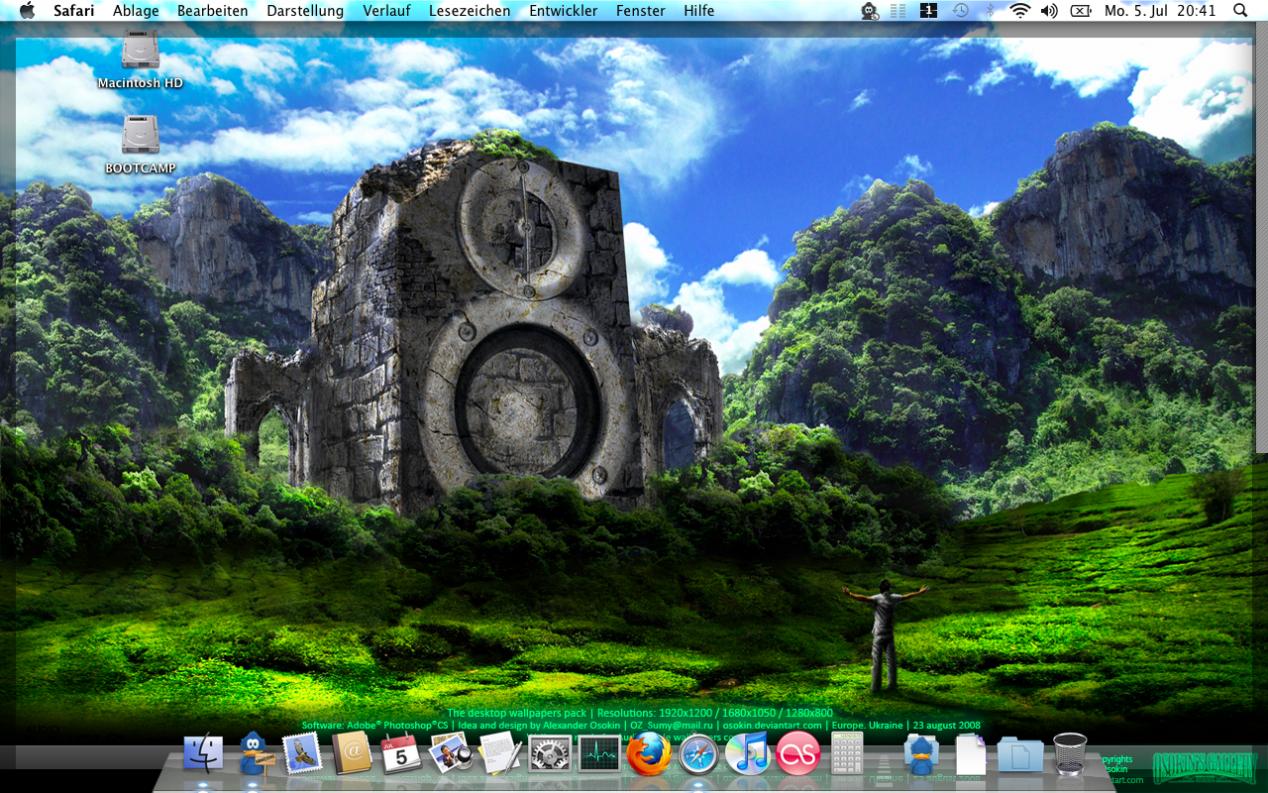This screenshot has width=1268, height=793.
Task: Open the Hilfe menu
Action: click(x=699, y=11)
